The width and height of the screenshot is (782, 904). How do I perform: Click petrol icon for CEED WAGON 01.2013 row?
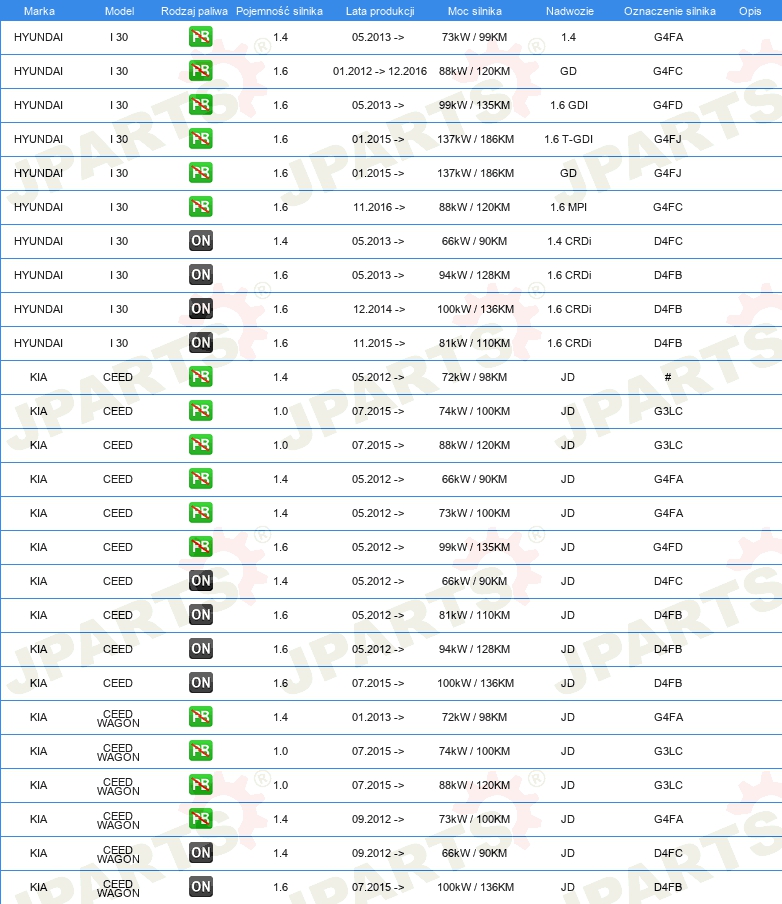point(201,717)
